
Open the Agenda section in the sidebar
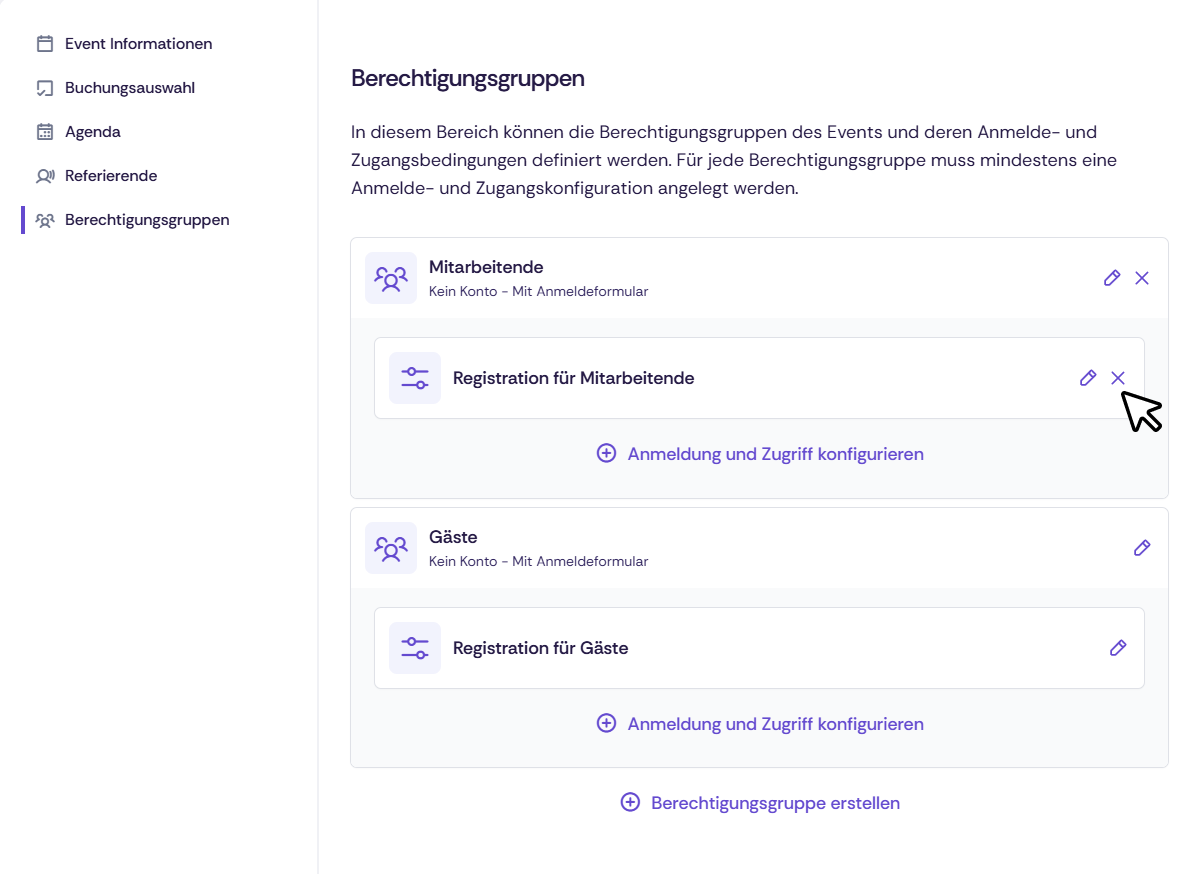tap(92, 131)
